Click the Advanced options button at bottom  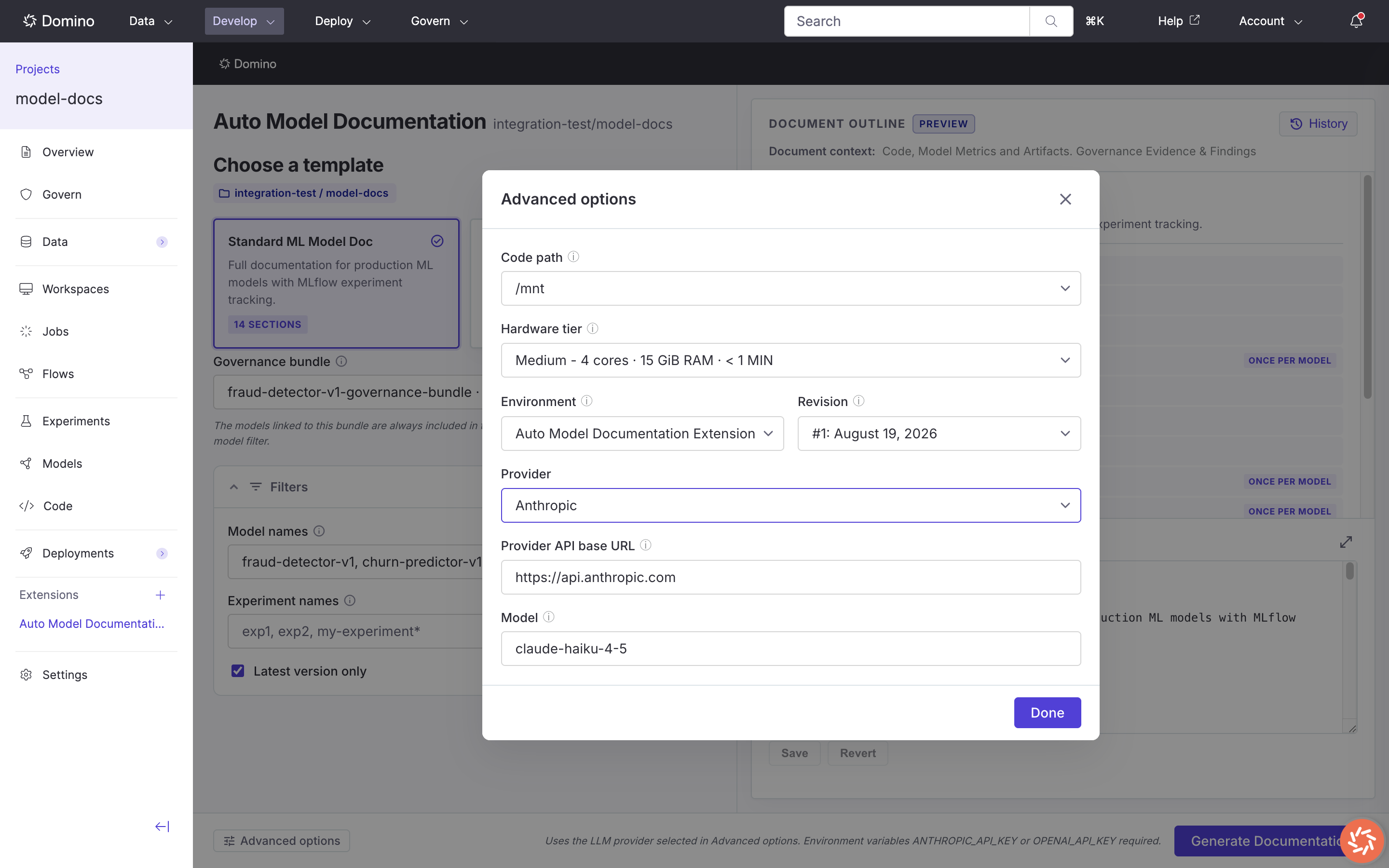(281, 841)
